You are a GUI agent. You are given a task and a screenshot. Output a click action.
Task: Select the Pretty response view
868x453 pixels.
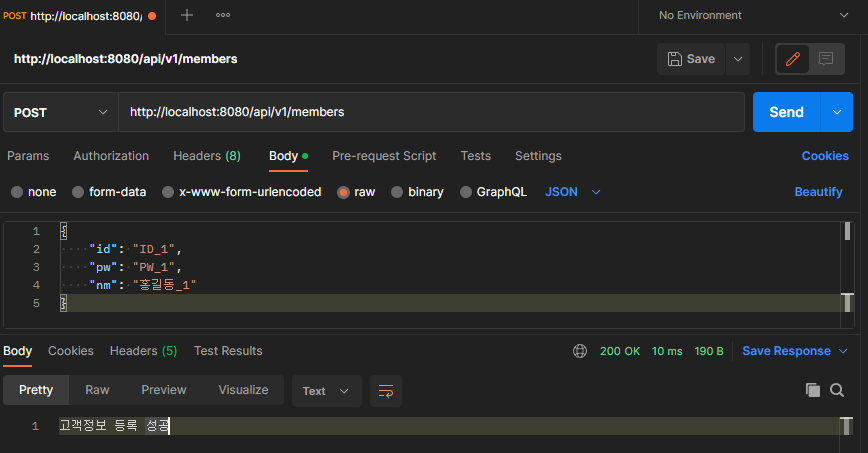36,390
